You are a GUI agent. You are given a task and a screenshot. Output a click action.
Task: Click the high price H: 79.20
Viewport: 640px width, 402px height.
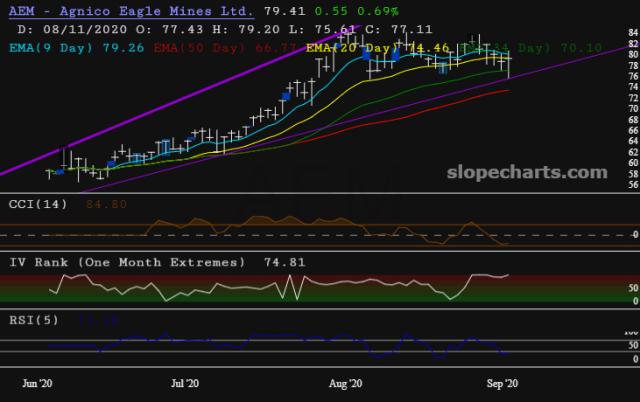[246, 29]
